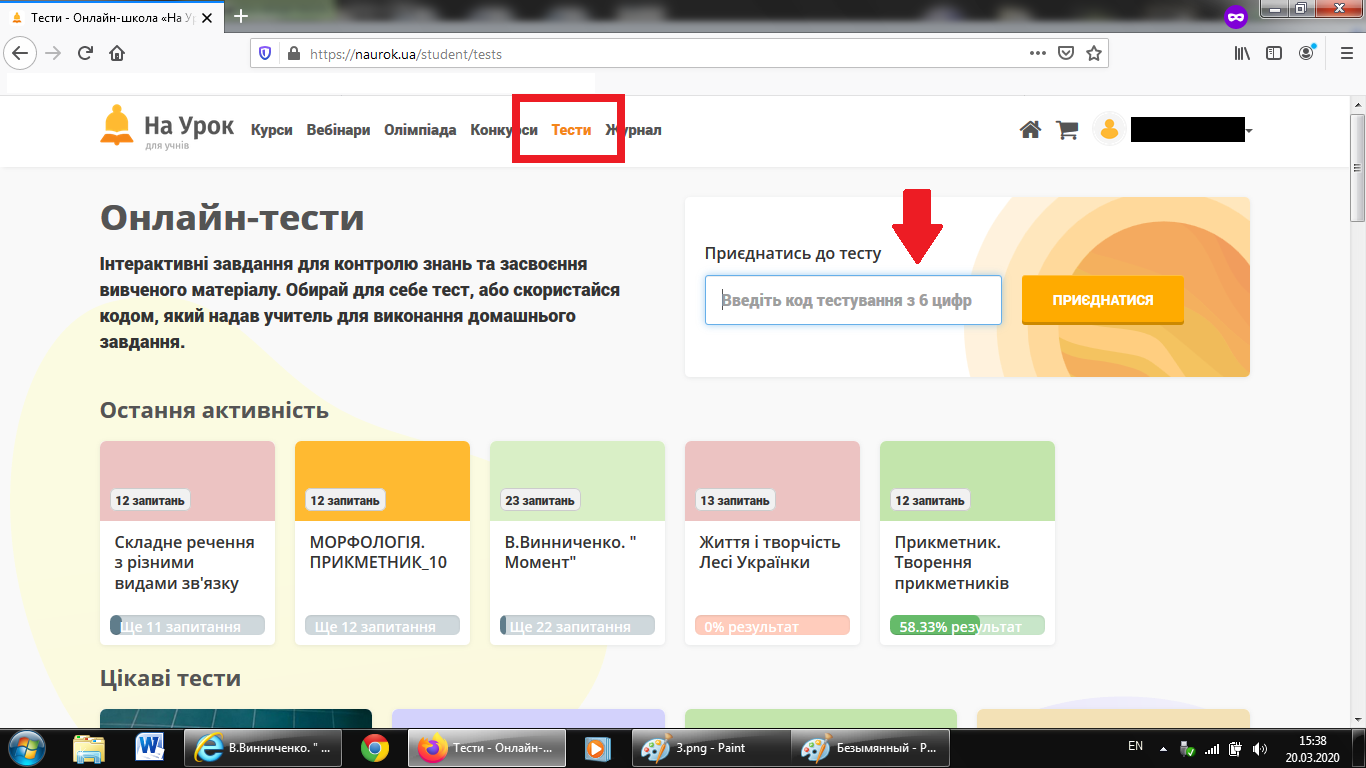Image resolution: width=1366 pixels, height=768 pixels.
Task: Open File Explorer from the taskbar
Action: click(90, 747)
